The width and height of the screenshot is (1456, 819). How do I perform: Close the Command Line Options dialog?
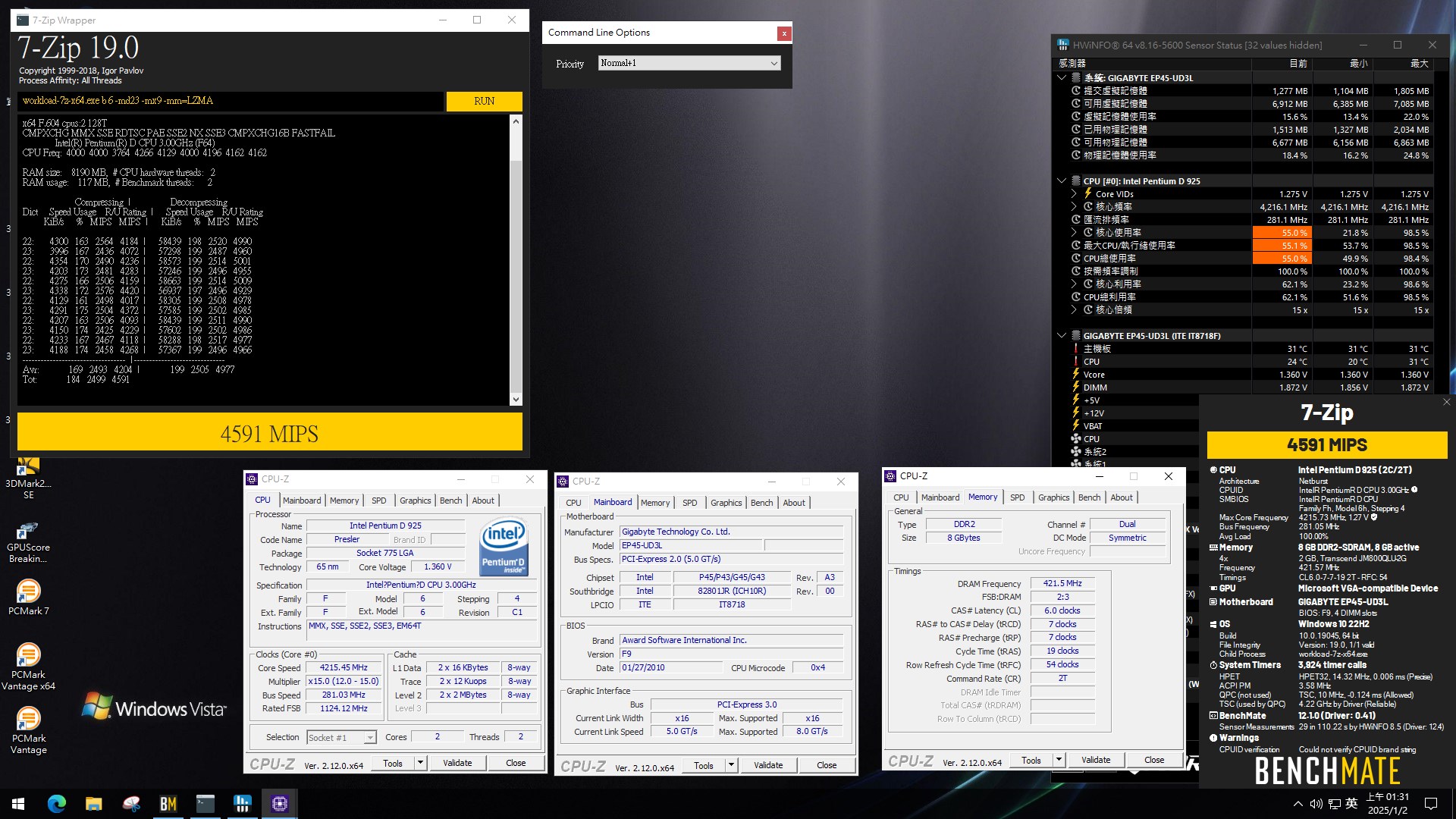[x=784, y=33]
